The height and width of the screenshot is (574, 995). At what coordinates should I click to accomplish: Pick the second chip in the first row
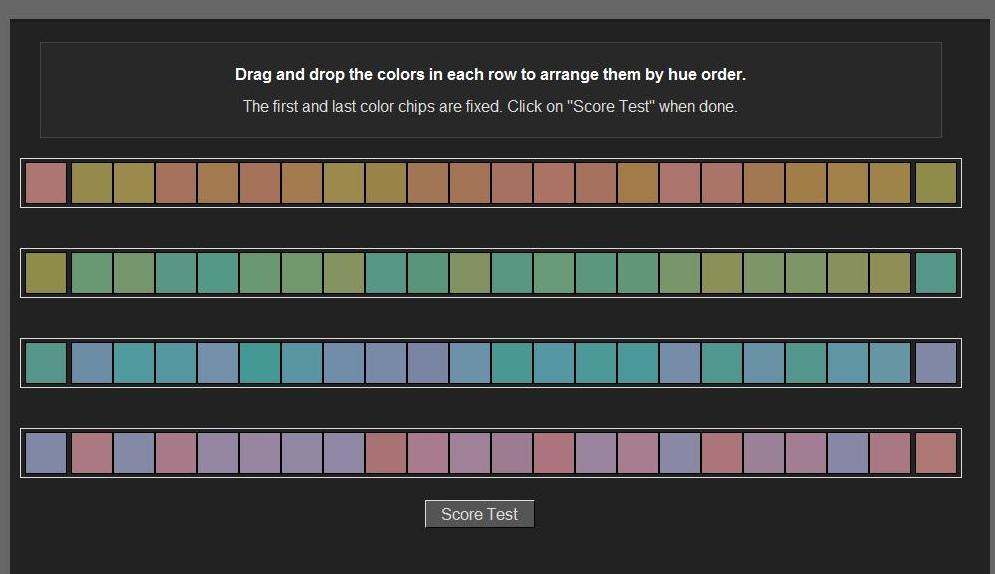[92, 183]
